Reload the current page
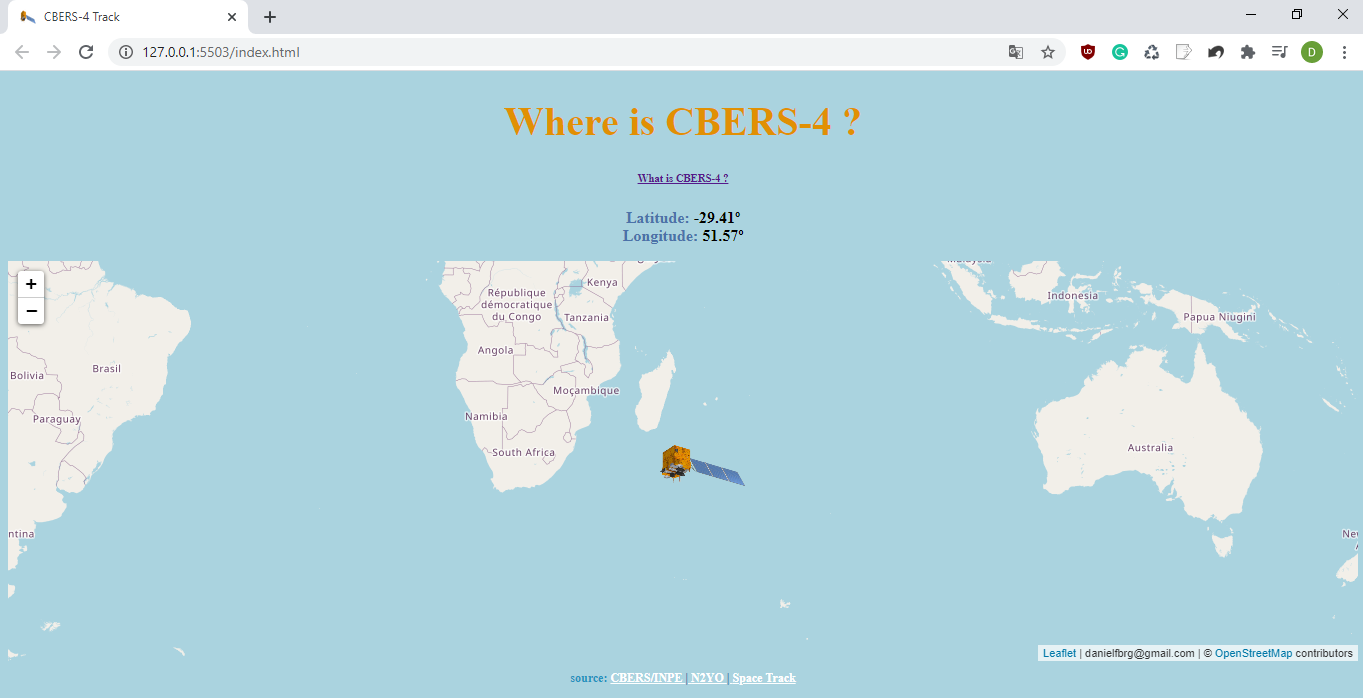Image resolution: width=1363 pixels, height=698 pixels. [x=86, y=52]
